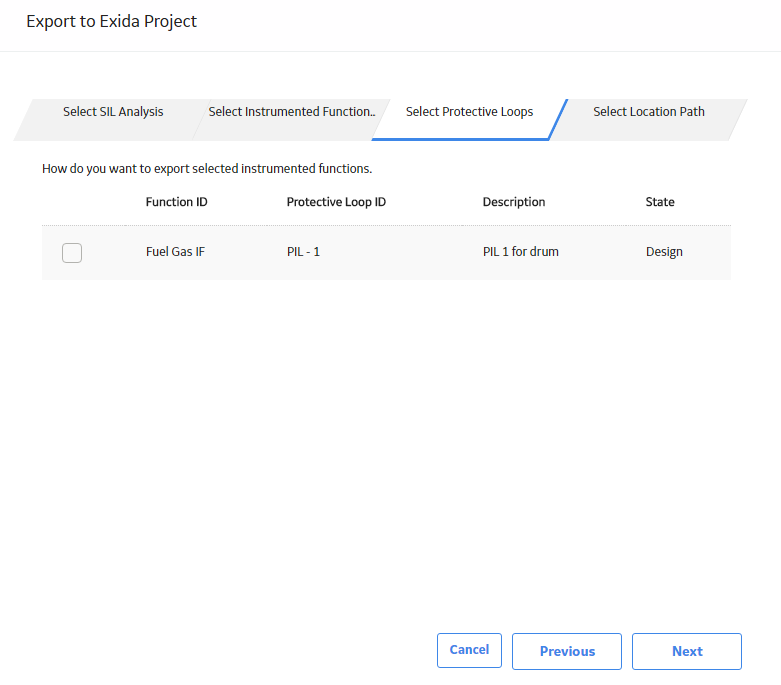The image size is (781, 685).
Task: Select the 'Fuel Gas IF' cell
Action: [x=175, y=252]
